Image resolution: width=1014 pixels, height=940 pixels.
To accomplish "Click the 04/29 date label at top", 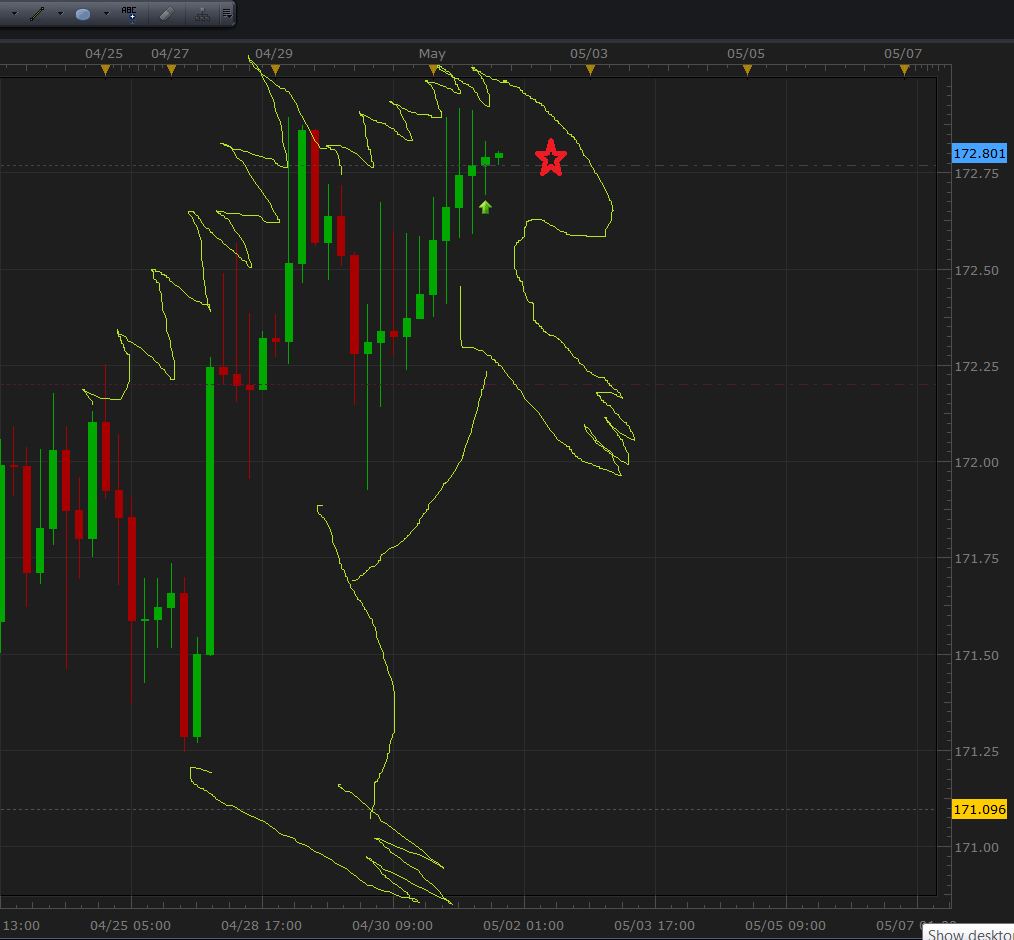I will pyautogui.click(x=274, y=54).
